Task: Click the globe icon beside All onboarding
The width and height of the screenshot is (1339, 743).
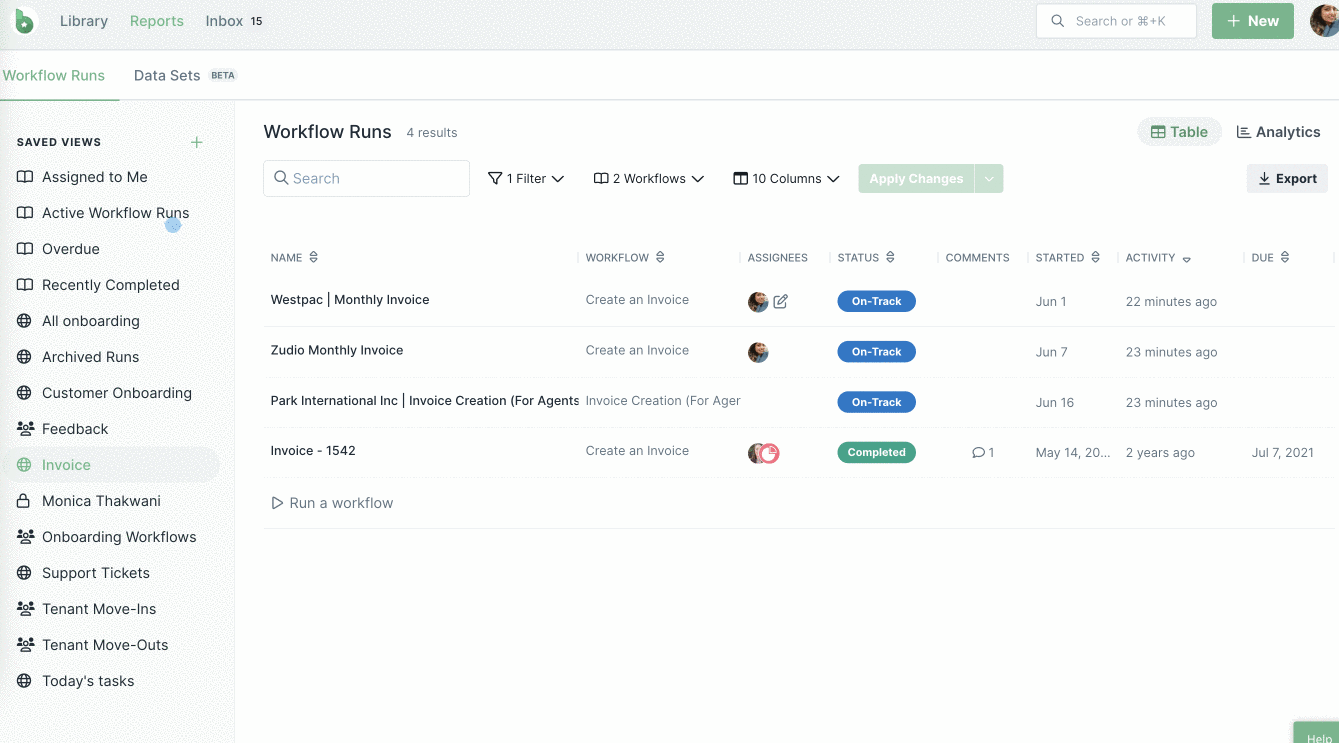Action: pyautogui.click(x=25, y=321)
